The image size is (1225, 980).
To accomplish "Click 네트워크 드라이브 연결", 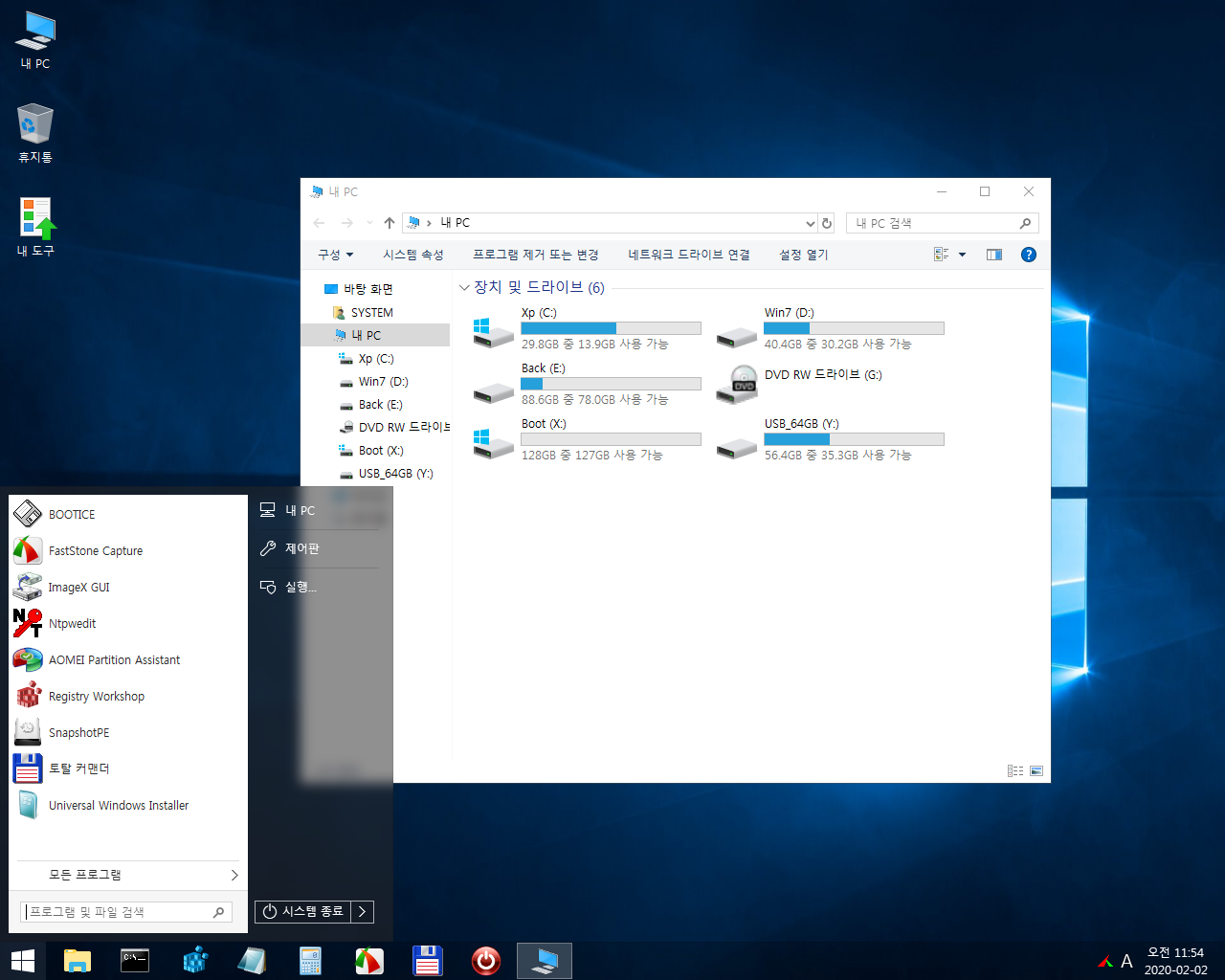I will pos(689,255).
